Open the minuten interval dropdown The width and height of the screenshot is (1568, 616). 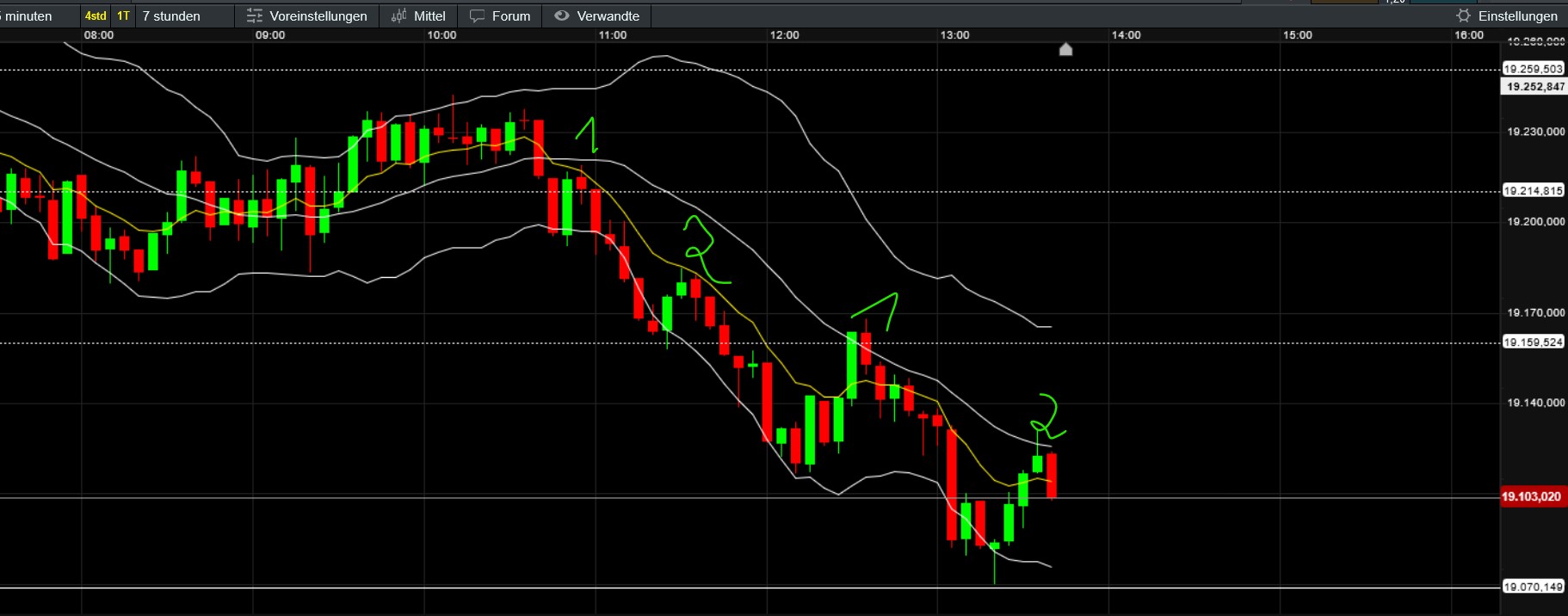tap(28, 15)
